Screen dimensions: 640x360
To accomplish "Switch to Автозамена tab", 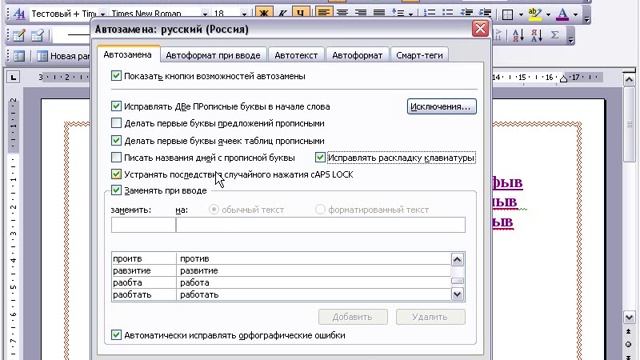I will (127, 54).
